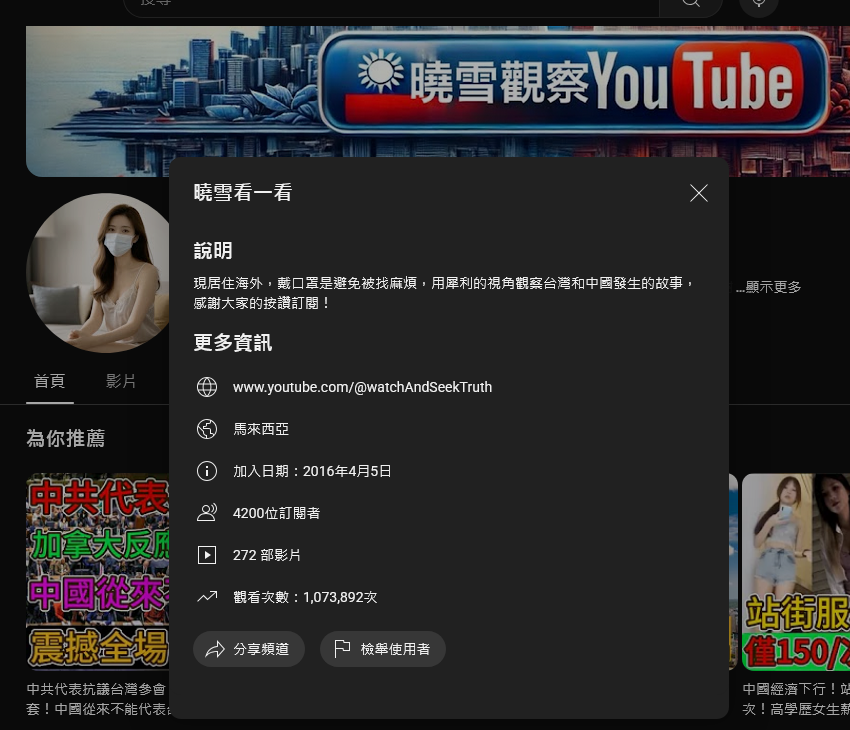Open the 站街服 video thumbnail
The height and width of the screenshot is (730, 850).
pos(796,572)
